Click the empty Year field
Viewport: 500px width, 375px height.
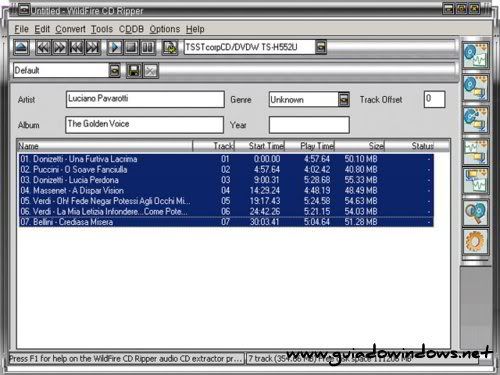pyautogui.click(x=309, y=125)
